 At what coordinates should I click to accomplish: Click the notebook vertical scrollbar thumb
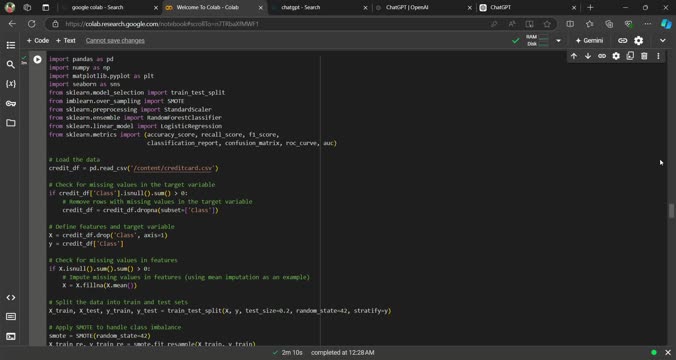pyautogui.click(x=671, y=211)
